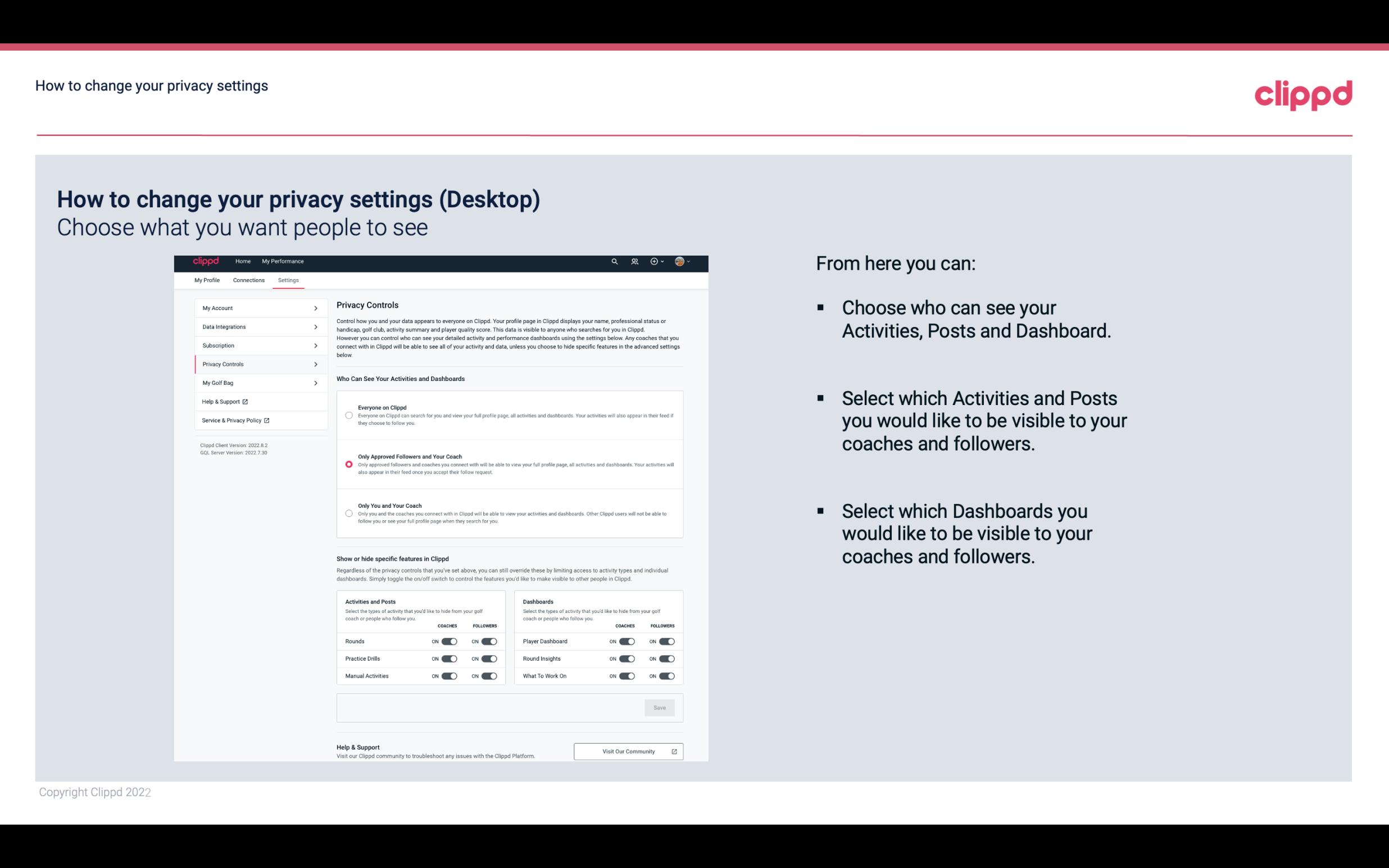Click the Save button at bottom of form
Screen dimensions: 1389x868
pyautogui.click(x=660, y=708)
